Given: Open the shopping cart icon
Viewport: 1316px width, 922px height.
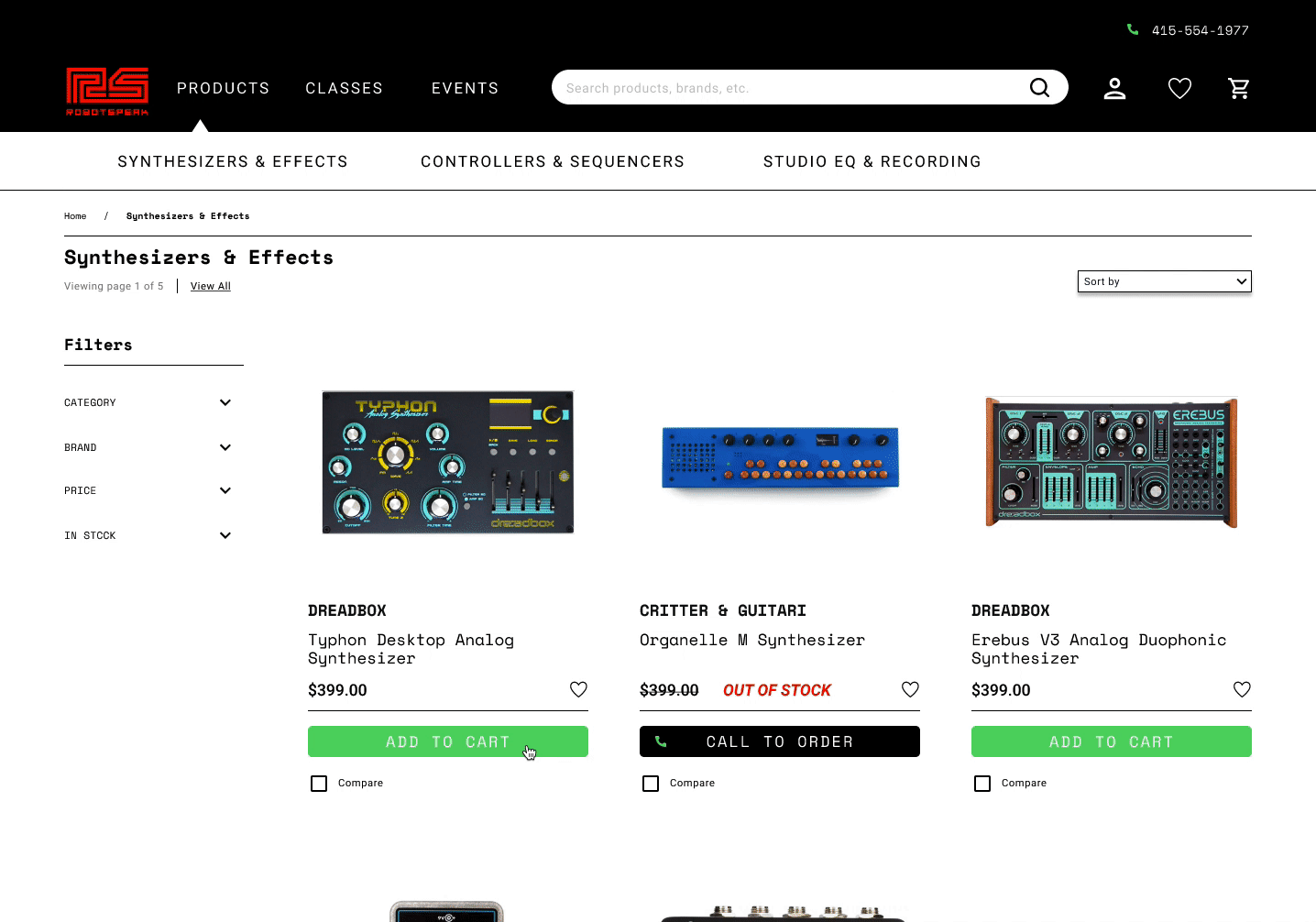Looking at the screenshot, I should coord(1239,88).
